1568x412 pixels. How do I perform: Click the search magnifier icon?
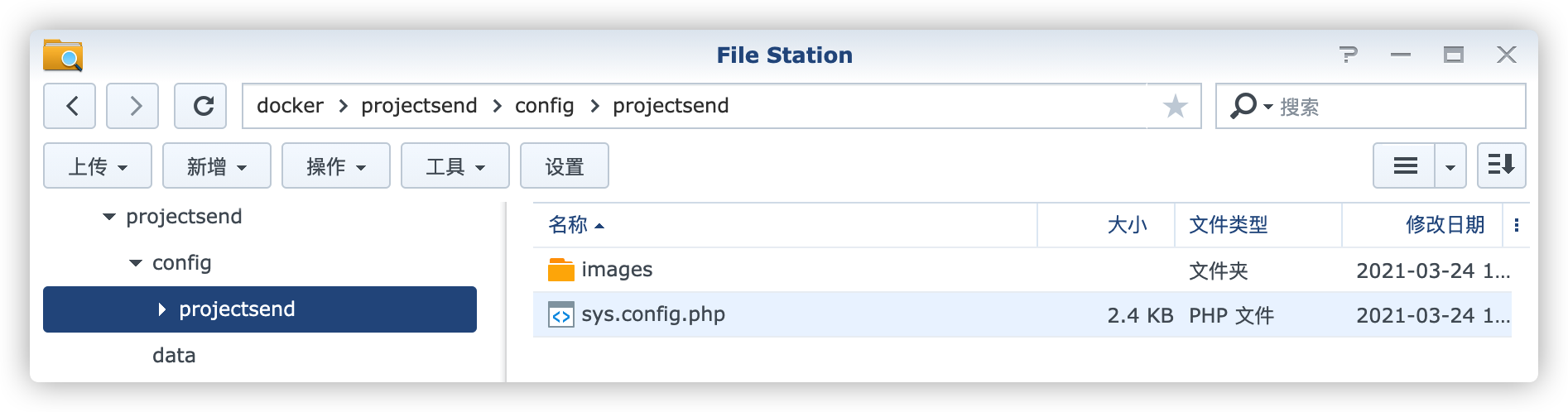1243,106
